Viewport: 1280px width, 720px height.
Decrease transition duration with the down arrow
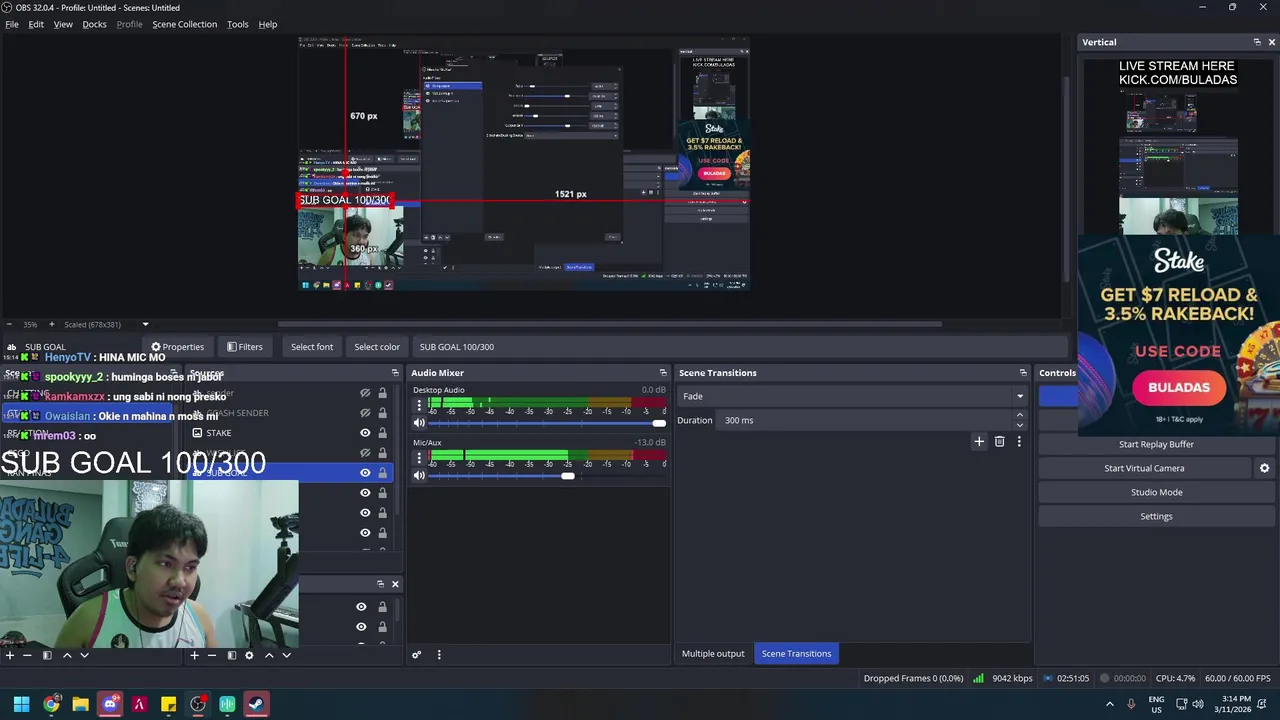click(1019, 425)
